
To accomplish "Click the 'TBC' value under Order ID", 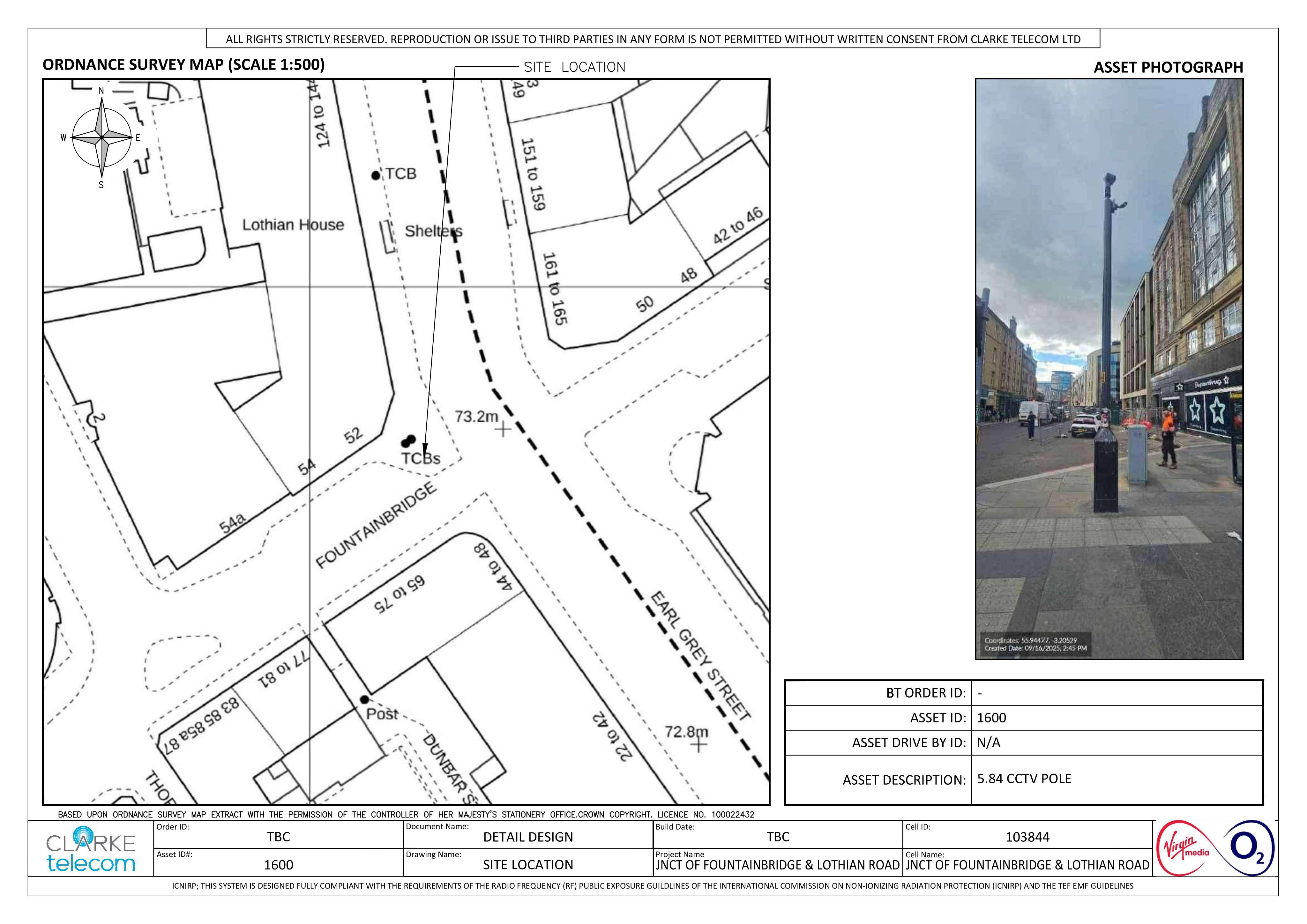I will coord(278,837).
